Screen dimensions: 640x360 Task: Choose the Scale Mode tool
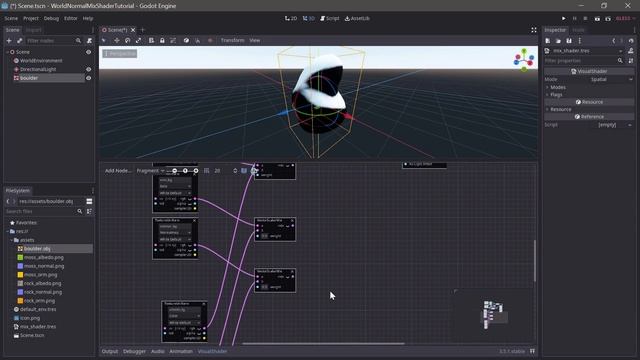click(x=138, y=40)
